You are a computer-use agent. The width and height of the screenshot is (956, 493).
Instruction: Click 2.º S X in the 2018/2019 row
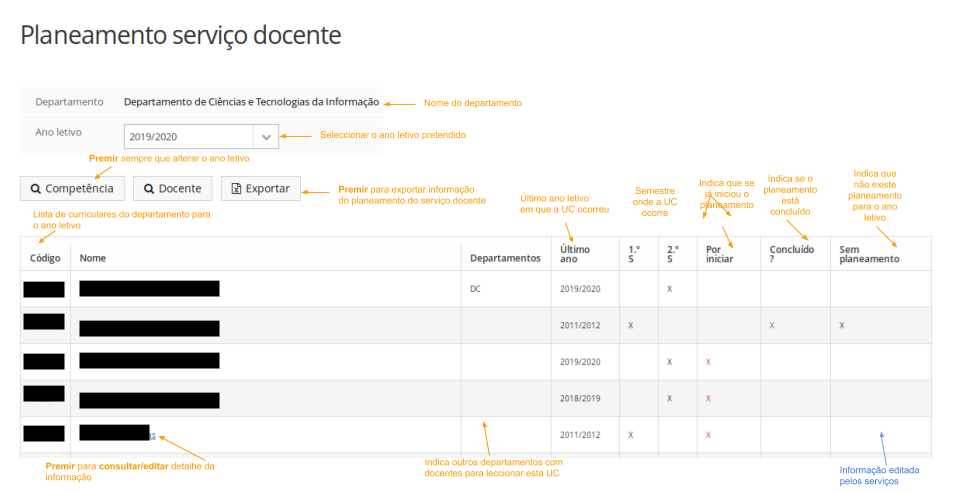click(x=669, y=399)
